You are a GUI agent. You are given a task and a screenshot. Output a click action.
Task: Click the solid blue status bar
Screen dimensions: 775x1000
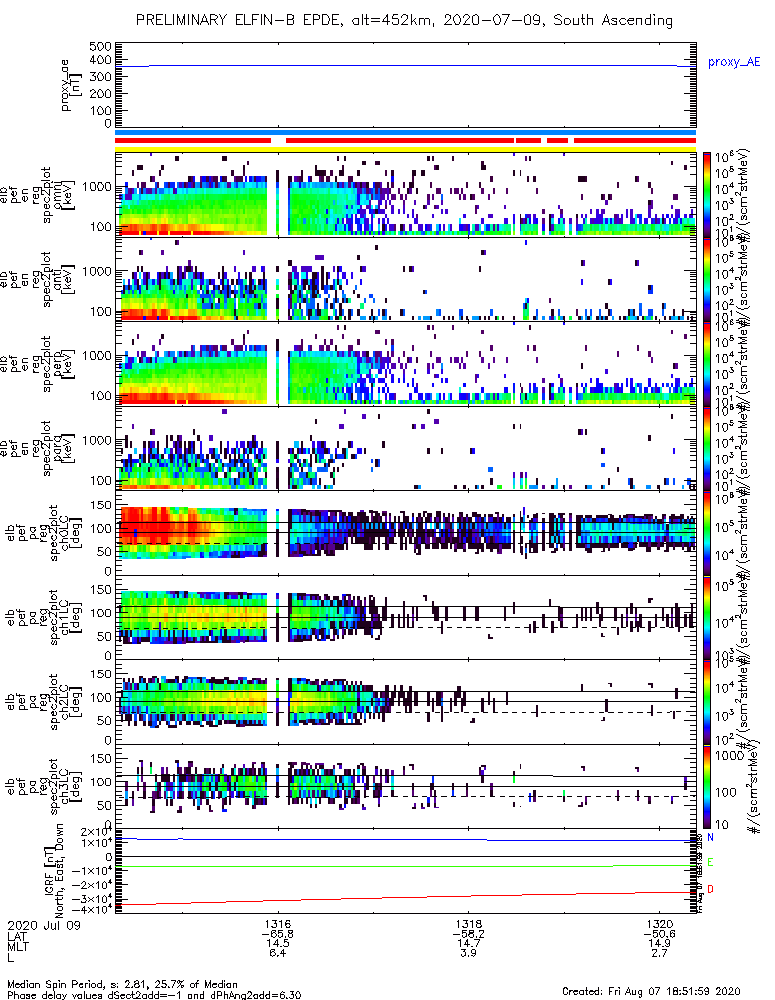406,132
